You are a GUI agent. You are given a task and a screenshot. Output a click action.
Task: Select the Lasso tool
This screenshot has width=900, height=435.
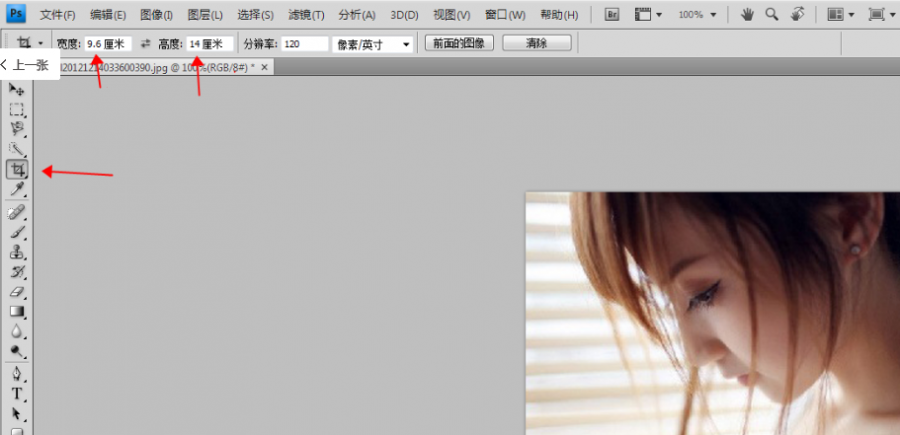tap(17, 129)
